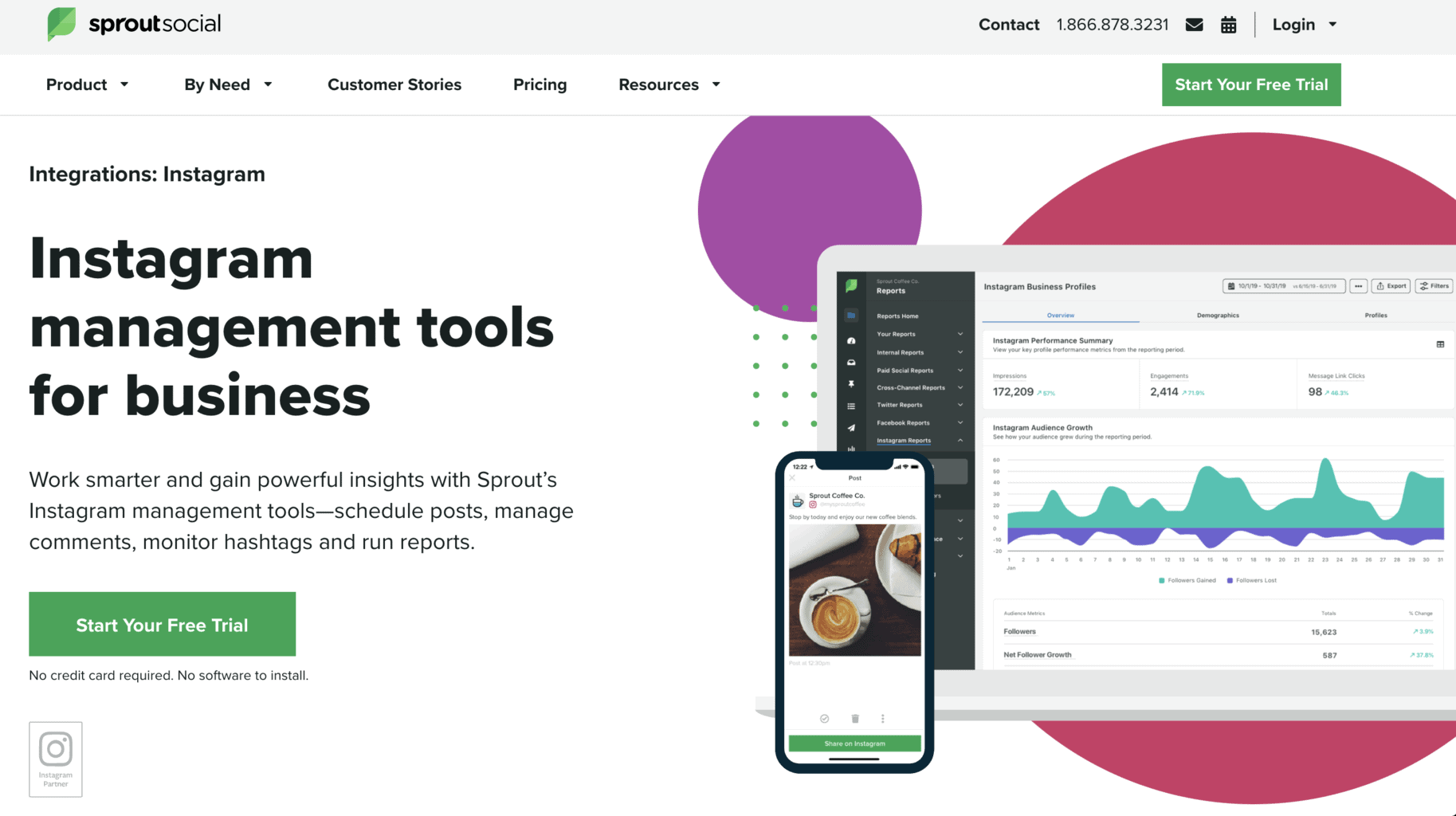The height and width of the screenshot is (816, 1456).
Task: Tap the Sprout Coffee Co. avatar on phone
Action: (798, 500)
